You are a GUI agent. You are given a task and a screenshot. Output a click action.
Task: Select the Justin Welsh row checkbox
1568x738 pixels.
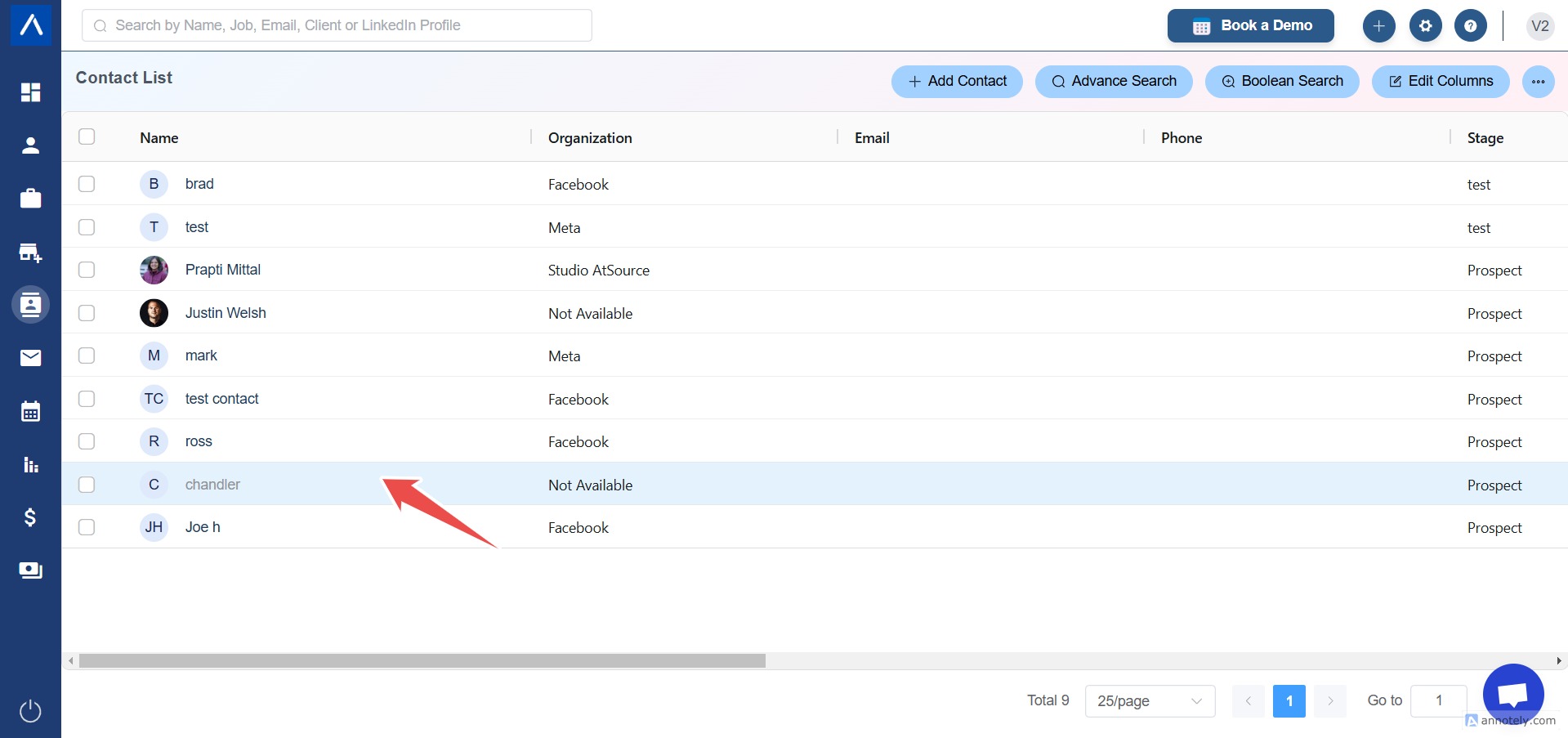coord(87,313)
